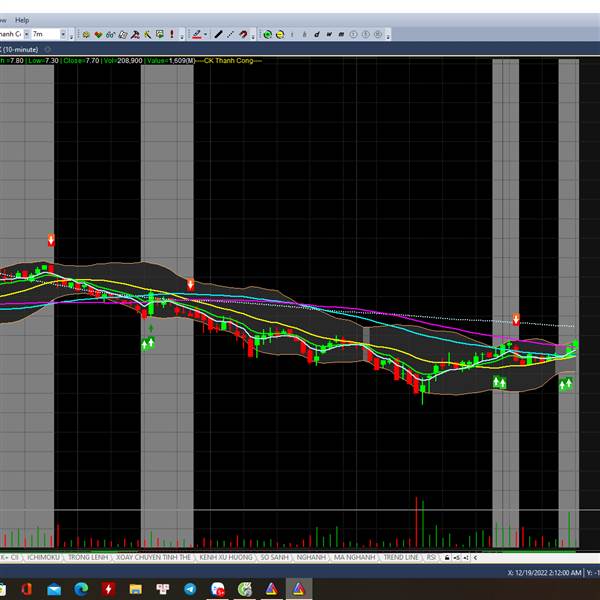Image resolution: width=600 pixels, height=600 pixels.
Task: Click the X date status bar readout
Action: (x=544, y=572)
